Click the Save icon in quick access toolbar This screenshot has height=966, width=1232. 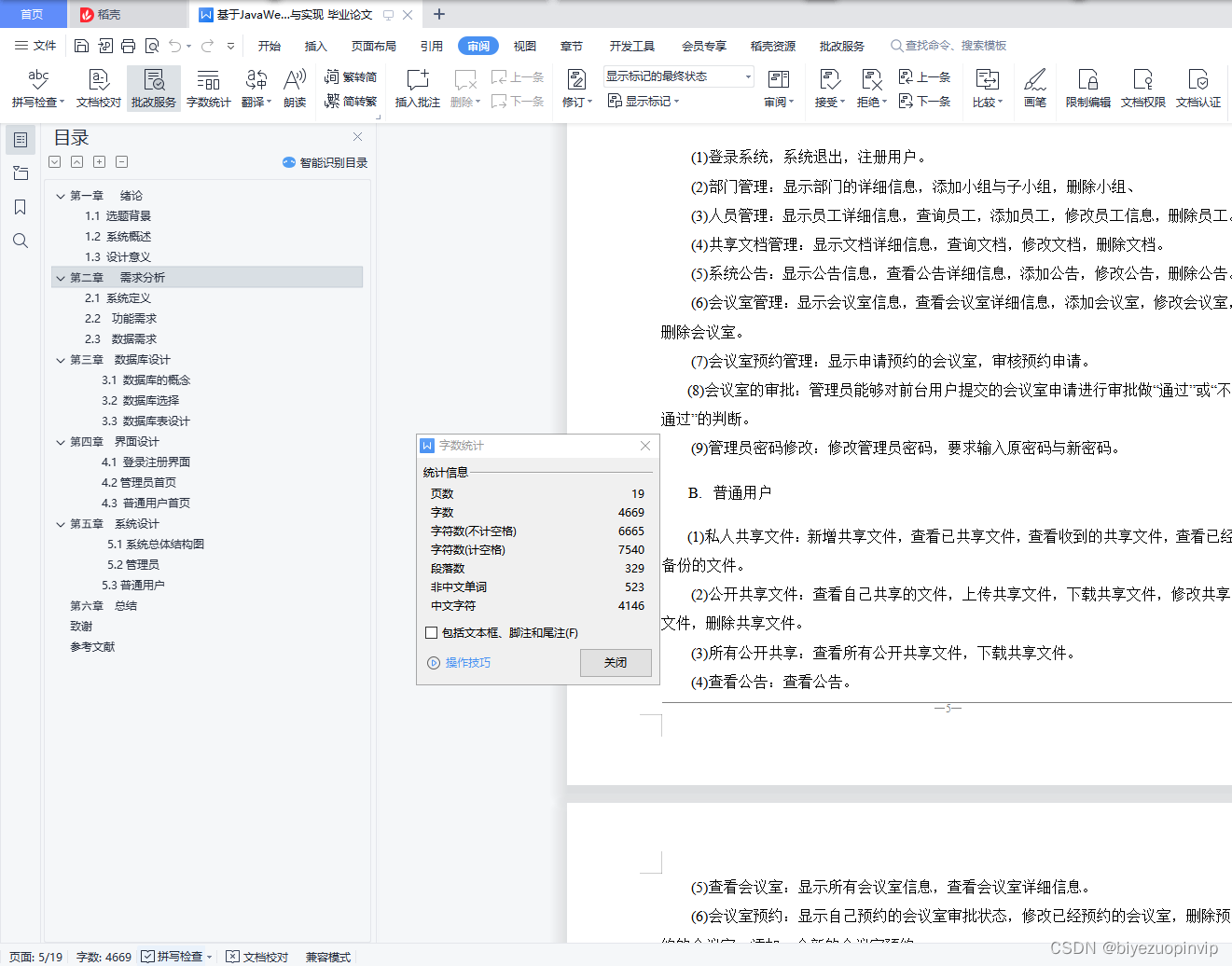(81, 46)
